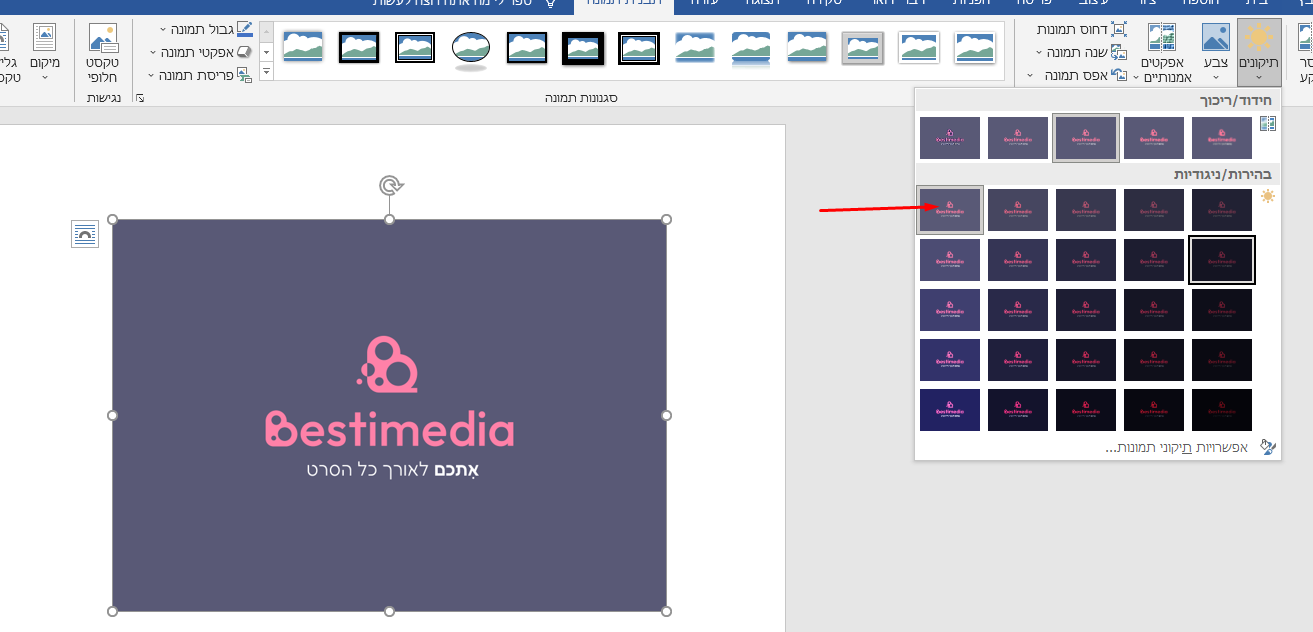Apply the oval picture style
Viewport: 1313px width, 632px height.
pyautogui.click(x=471, y=48)
